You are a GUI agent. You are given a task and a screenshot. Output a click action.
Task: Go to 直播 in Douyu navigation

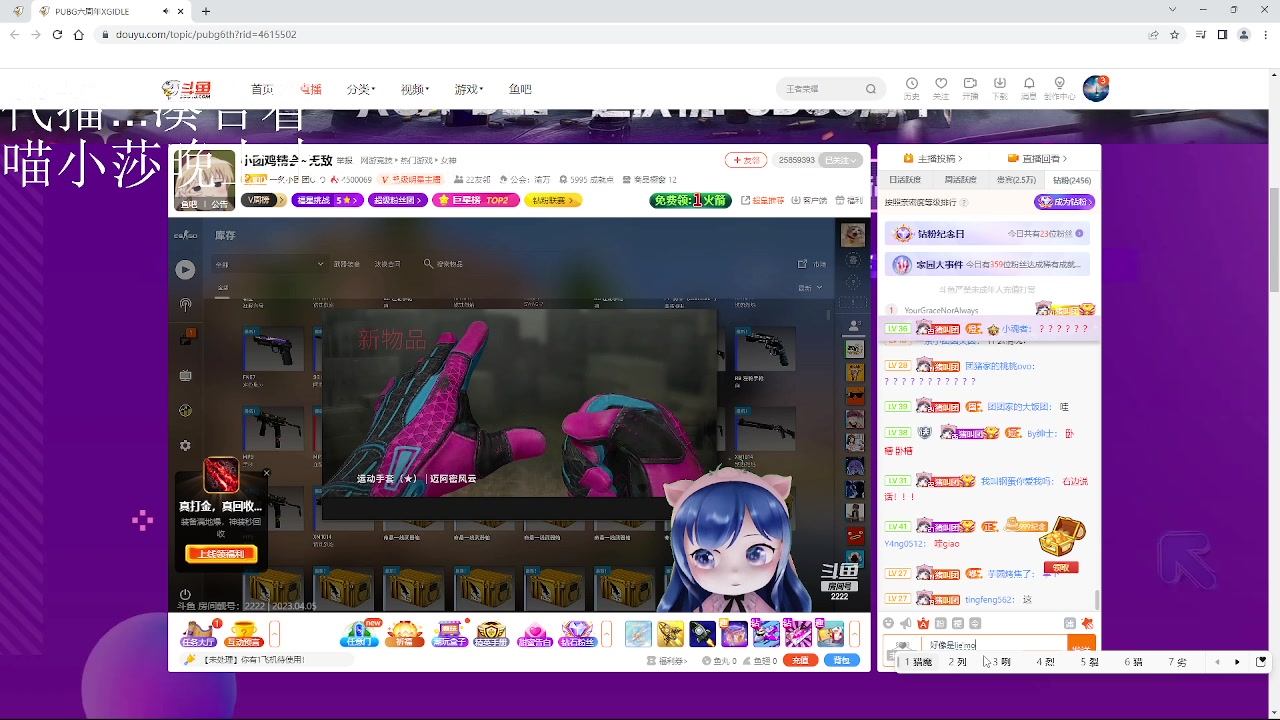(x=311, y=89)
